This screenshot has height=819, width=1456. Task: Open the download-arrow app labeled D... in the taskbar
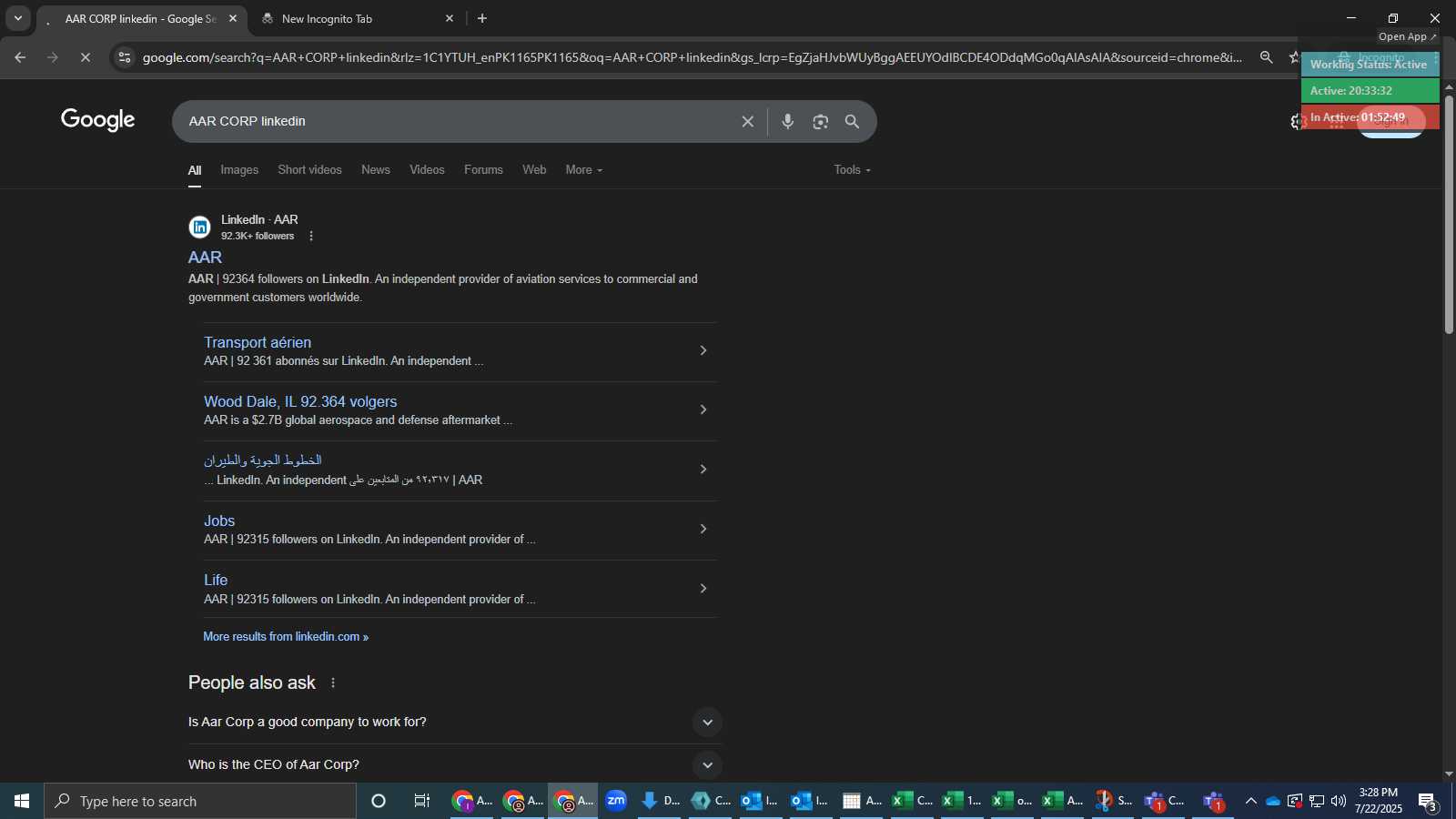click(x=661, y=801)
